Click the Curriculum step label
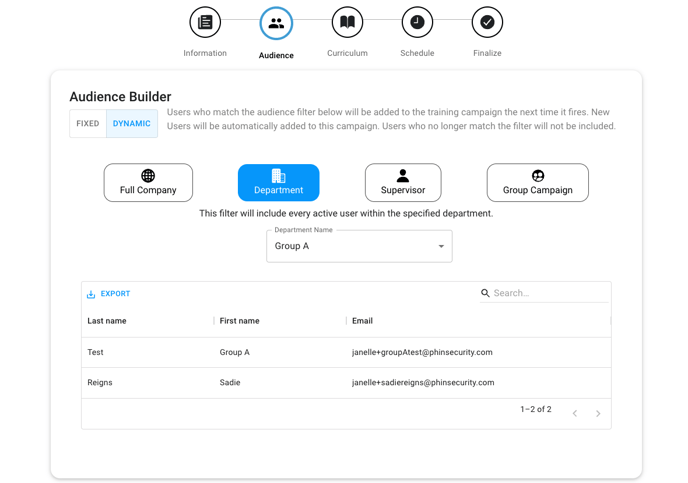 [347, 53]
